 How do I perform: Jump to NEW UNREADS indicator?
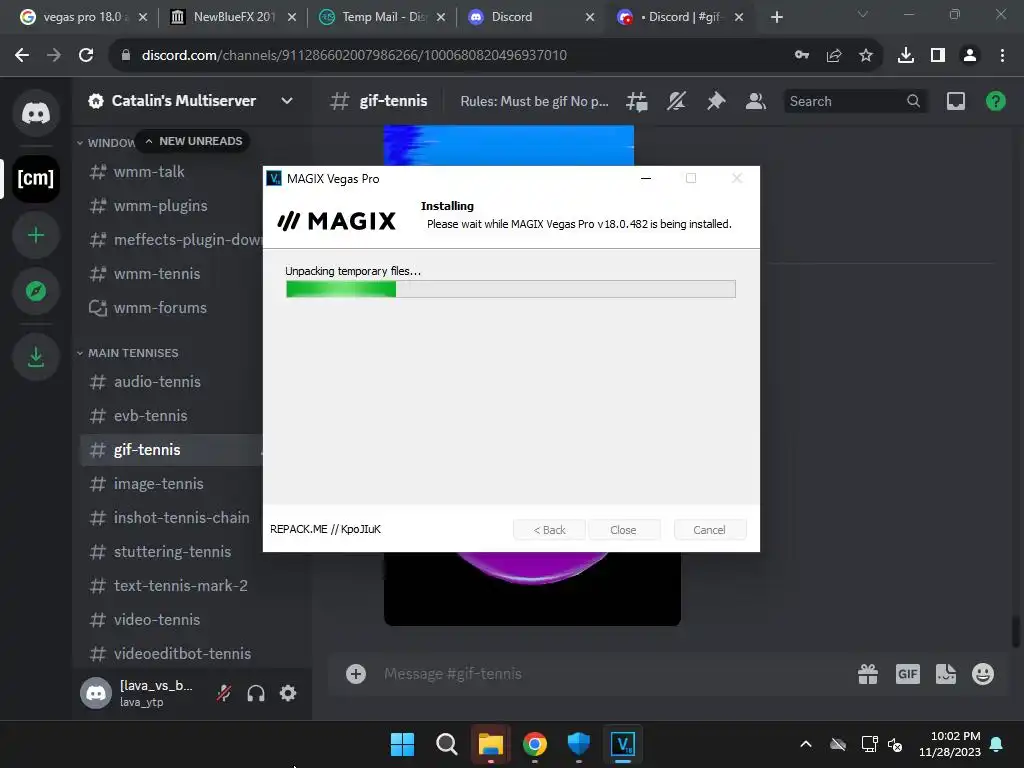pyautogui.click(x=193, y=141)
